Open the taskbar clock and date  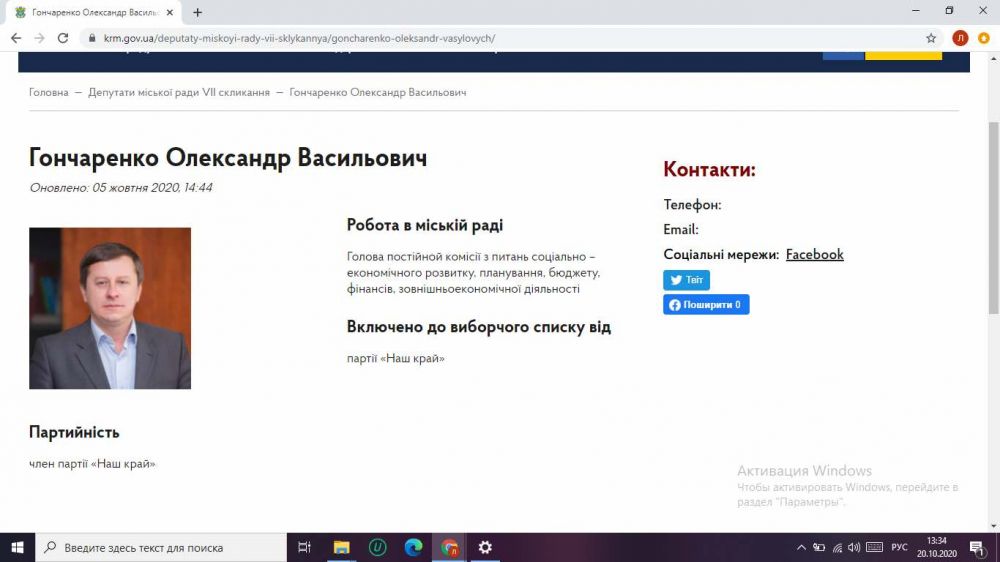[x=937, y=547]
